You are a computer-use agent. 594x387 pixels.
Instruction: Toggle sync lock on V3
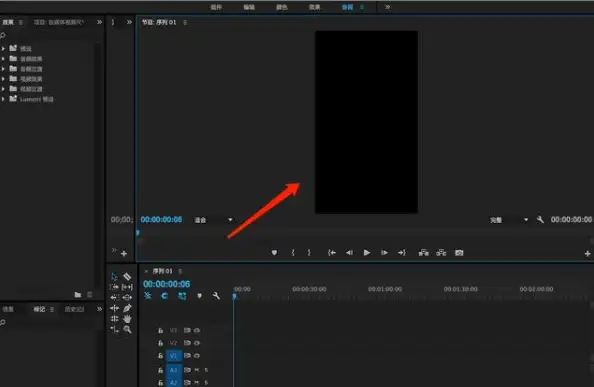click(x=187, y=331)
